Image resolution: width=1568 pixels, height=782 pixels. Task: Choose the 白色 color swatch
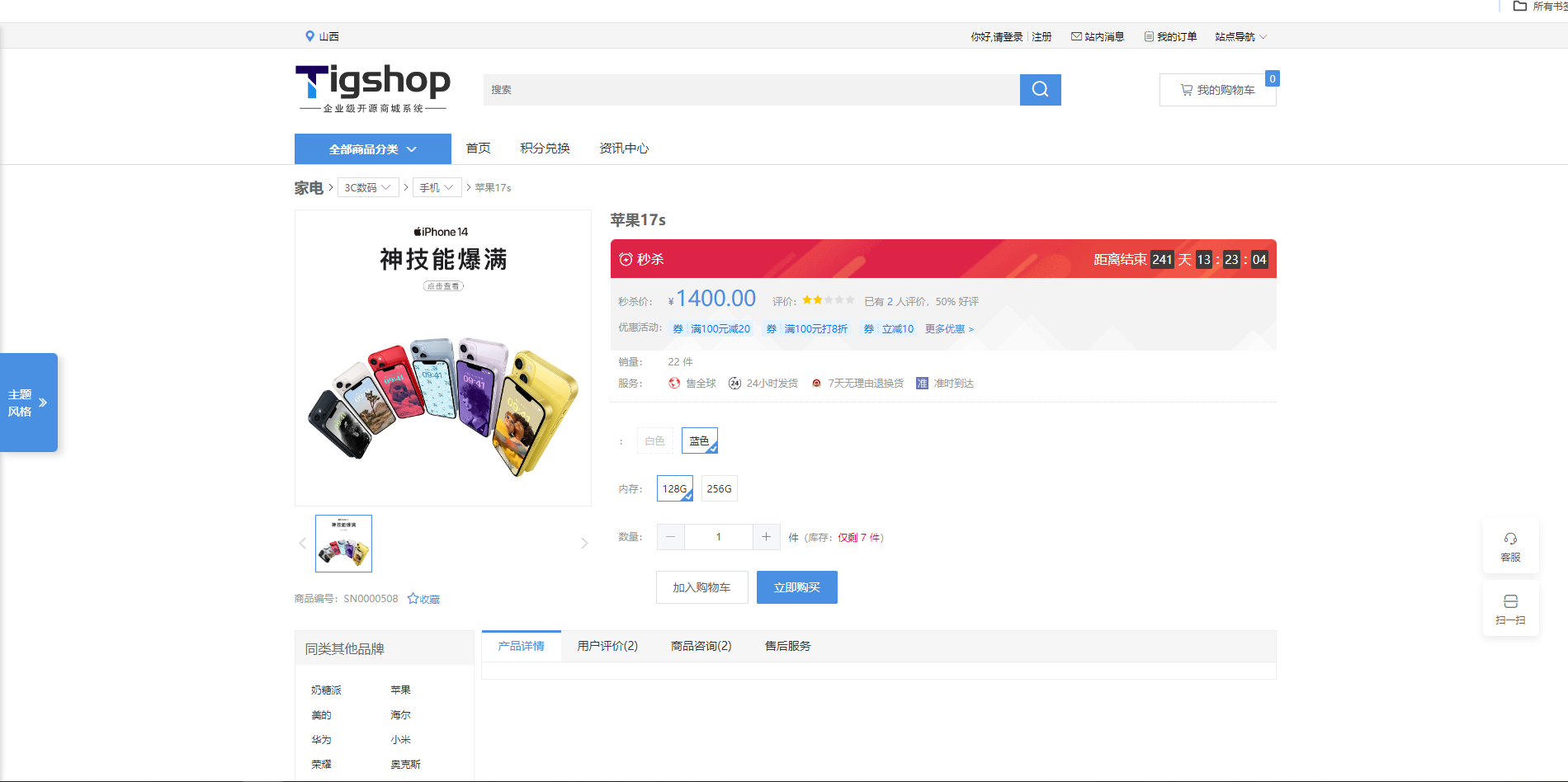pyautogui.click(x=654, y=440)
